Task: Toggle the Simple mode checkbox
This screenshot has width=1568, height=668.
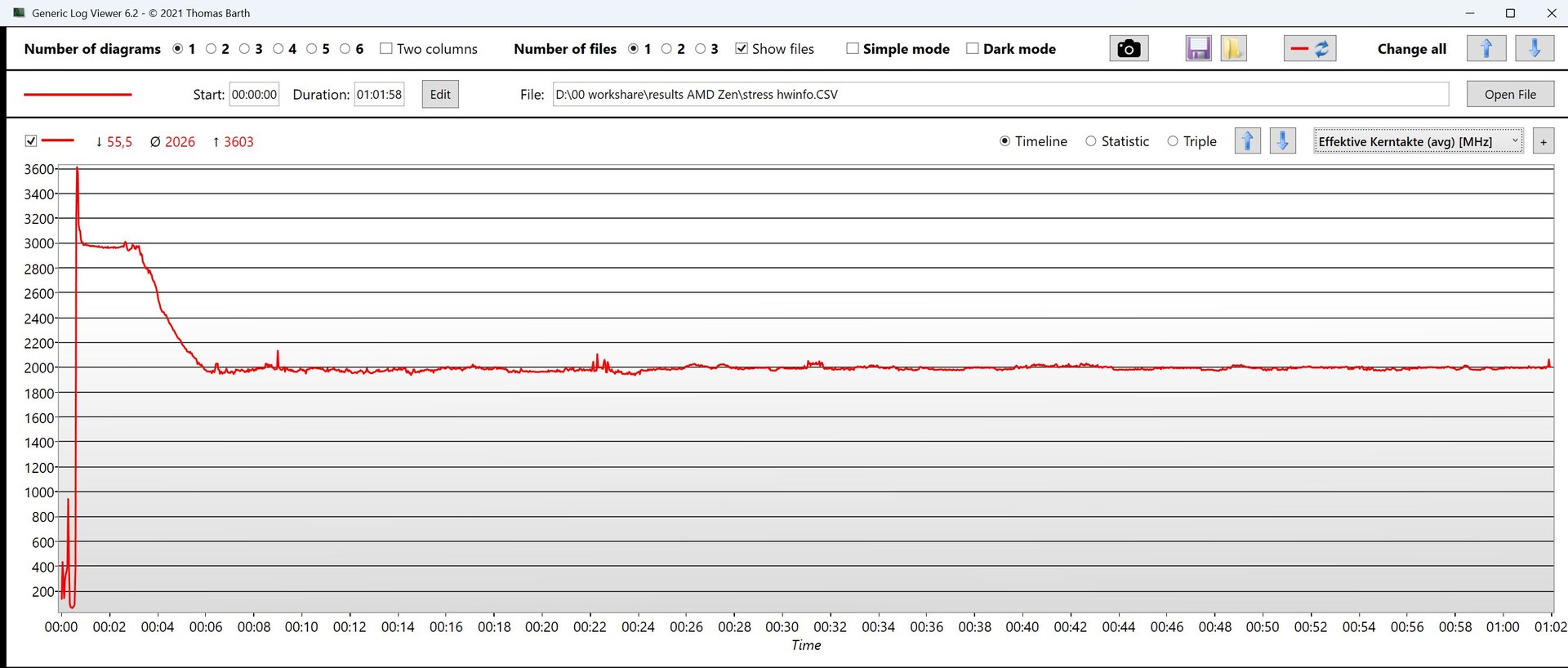Action: pos(853,49)
